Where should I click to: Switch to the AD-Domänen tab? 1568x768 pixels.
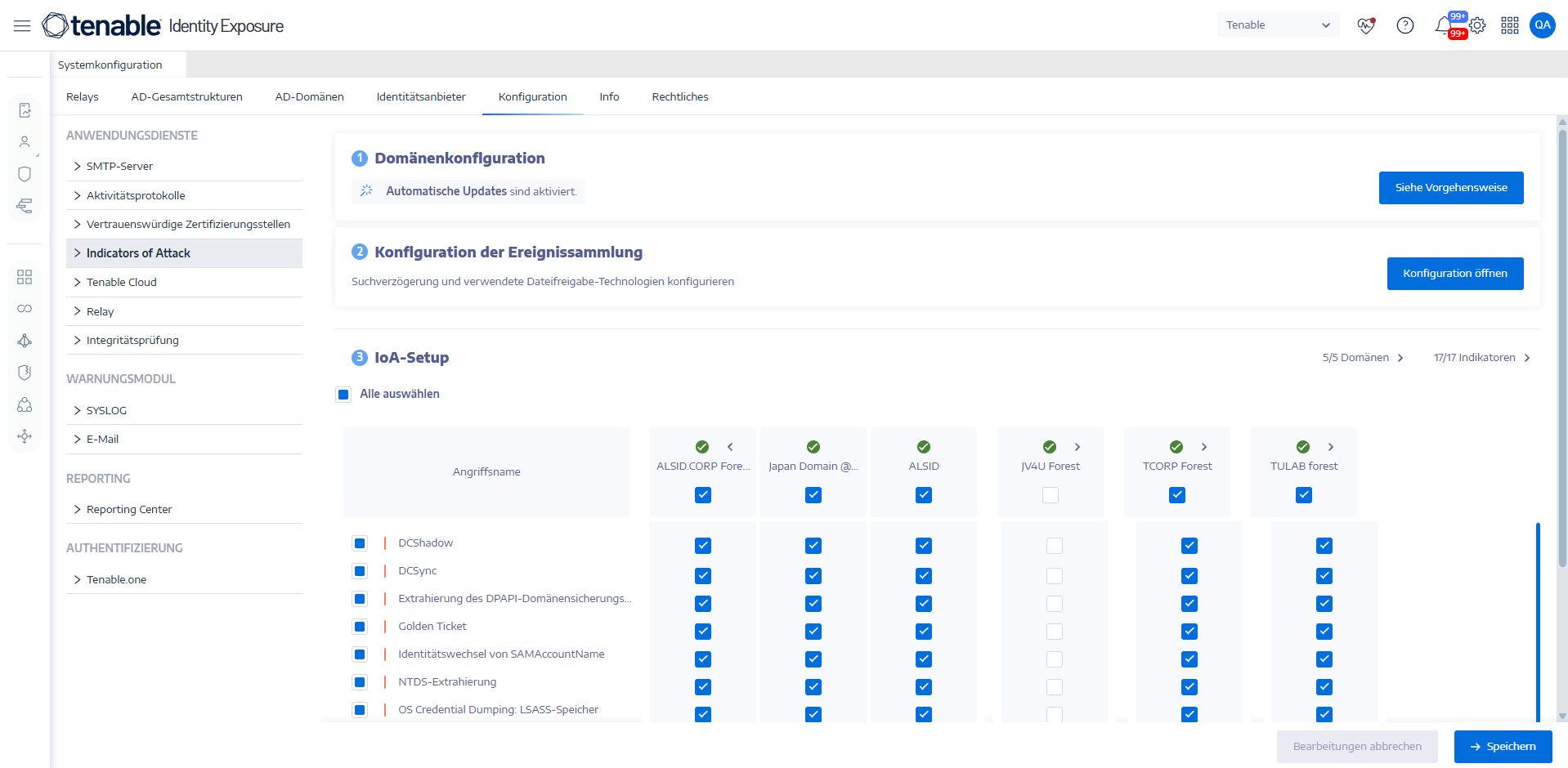[309, 97]
